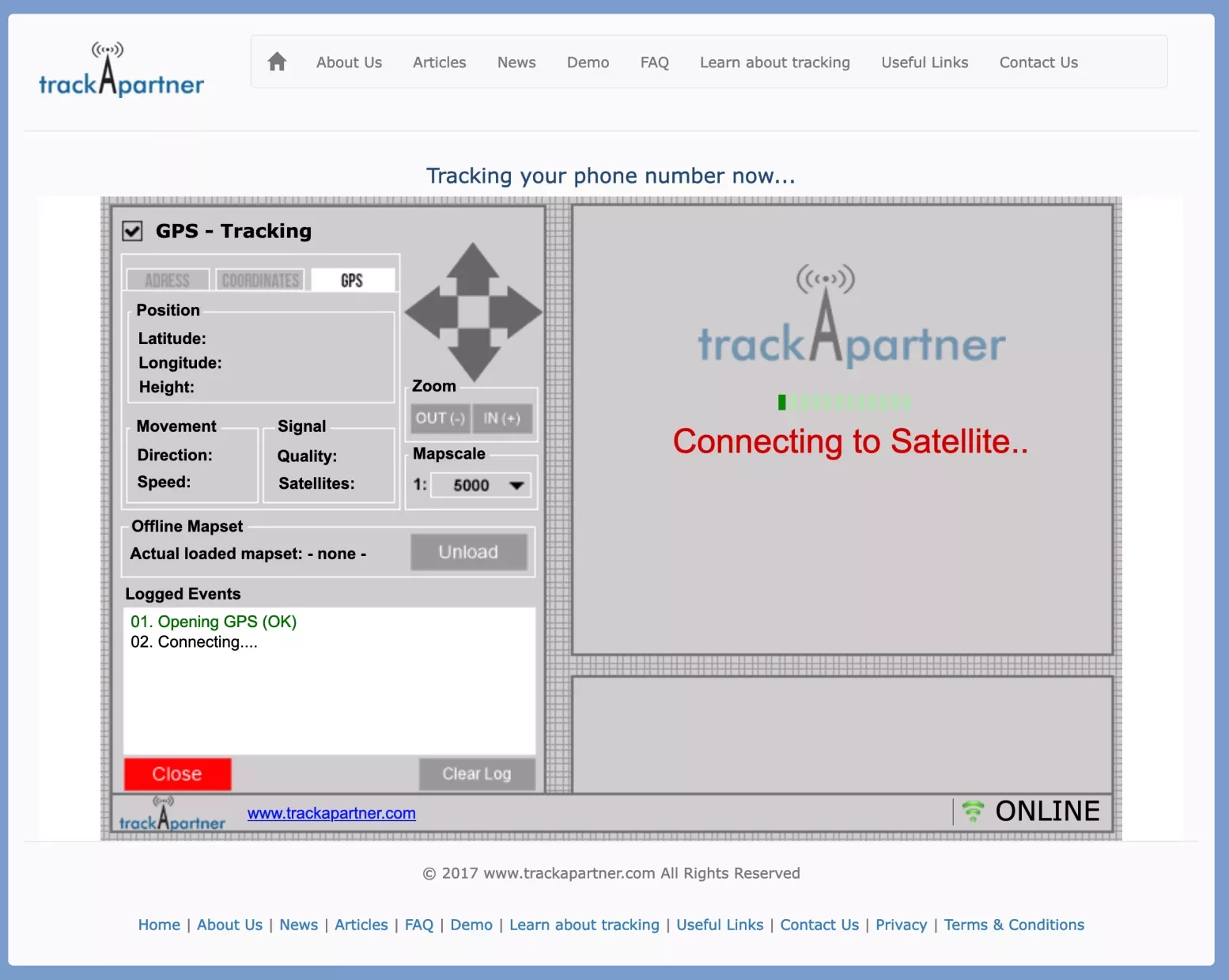Click the 'Actual loaded mapset: - none -' text
The width and height of the screenshot is (1229, 980).
click(x=248, y=554)
